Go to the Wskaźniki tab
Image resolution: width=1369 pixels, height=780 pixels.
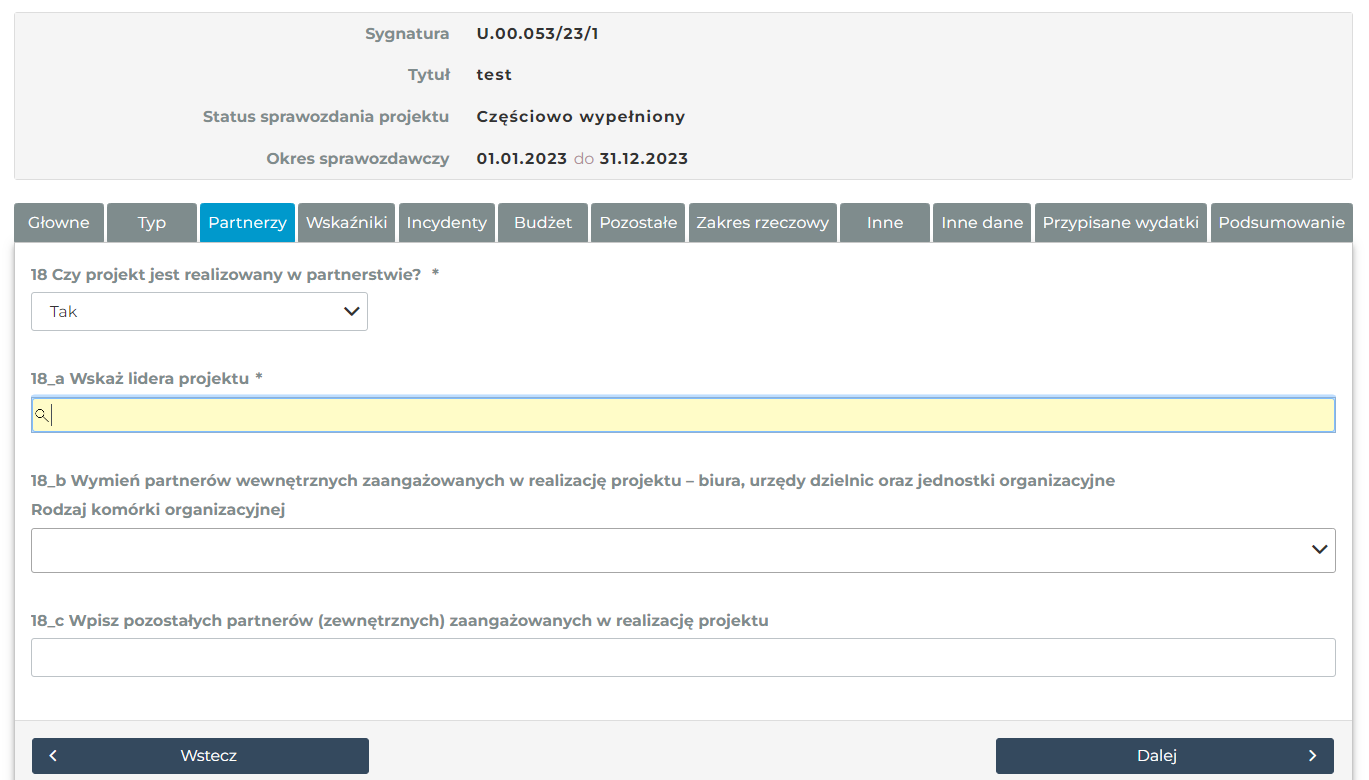point(346,223)
